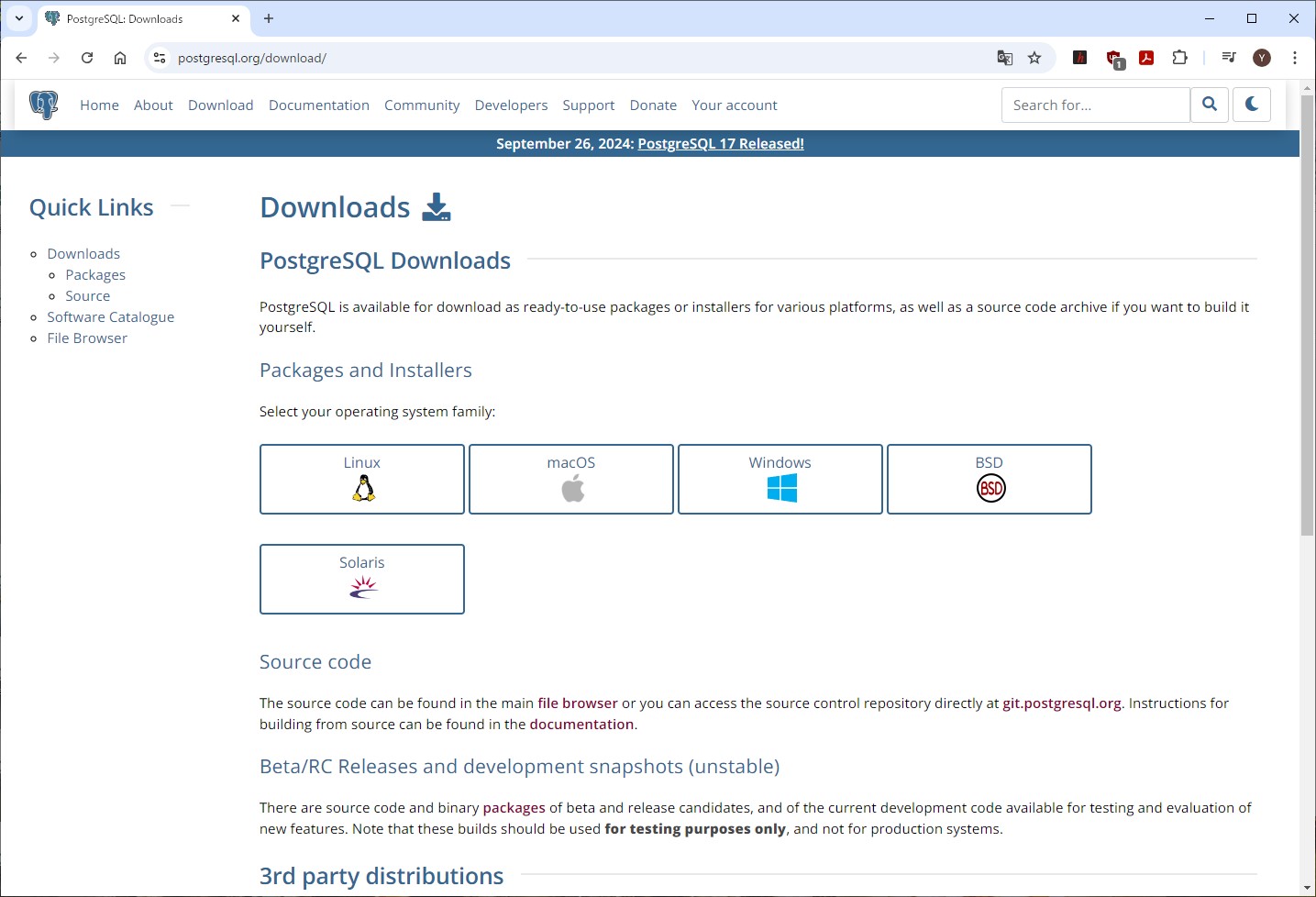Select the Linux penguin operating system icon
Viewport: 1316px width, 897px height.
pyautogui.click(x=362, y=487)
